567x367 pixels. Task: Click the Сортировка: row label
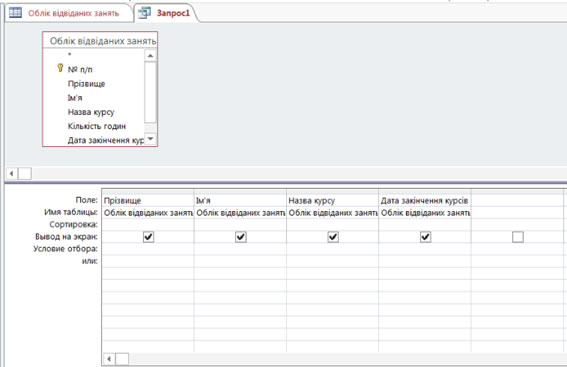point(73,224)
